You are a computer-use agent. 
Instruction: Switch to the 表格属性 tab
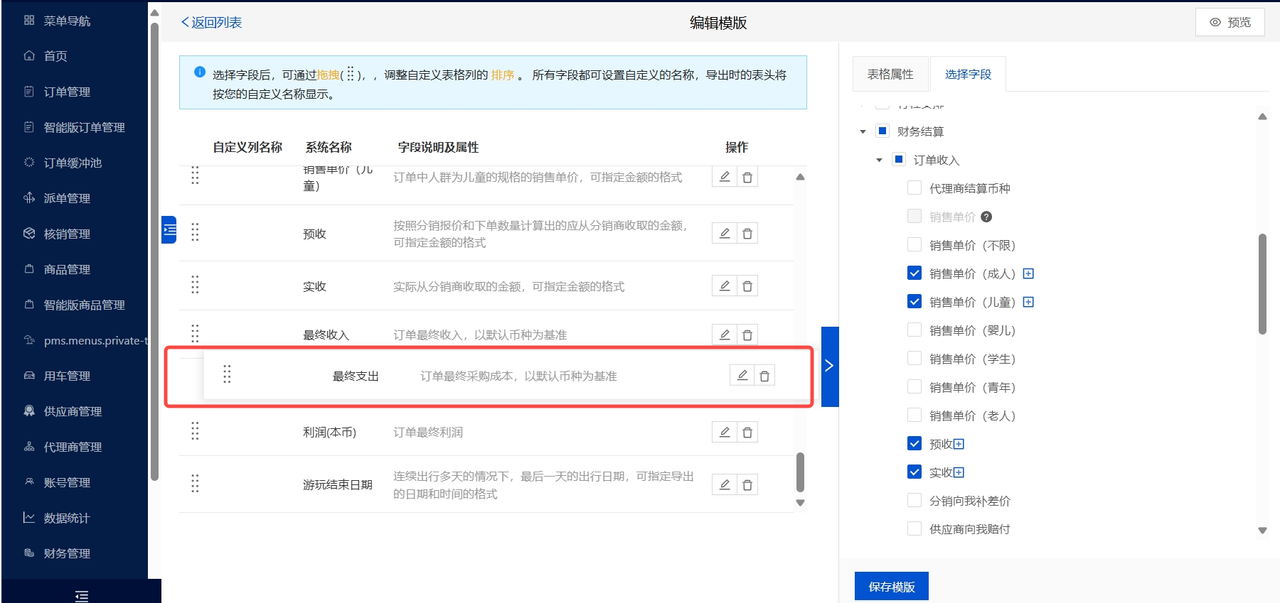(x=890, y=75)
